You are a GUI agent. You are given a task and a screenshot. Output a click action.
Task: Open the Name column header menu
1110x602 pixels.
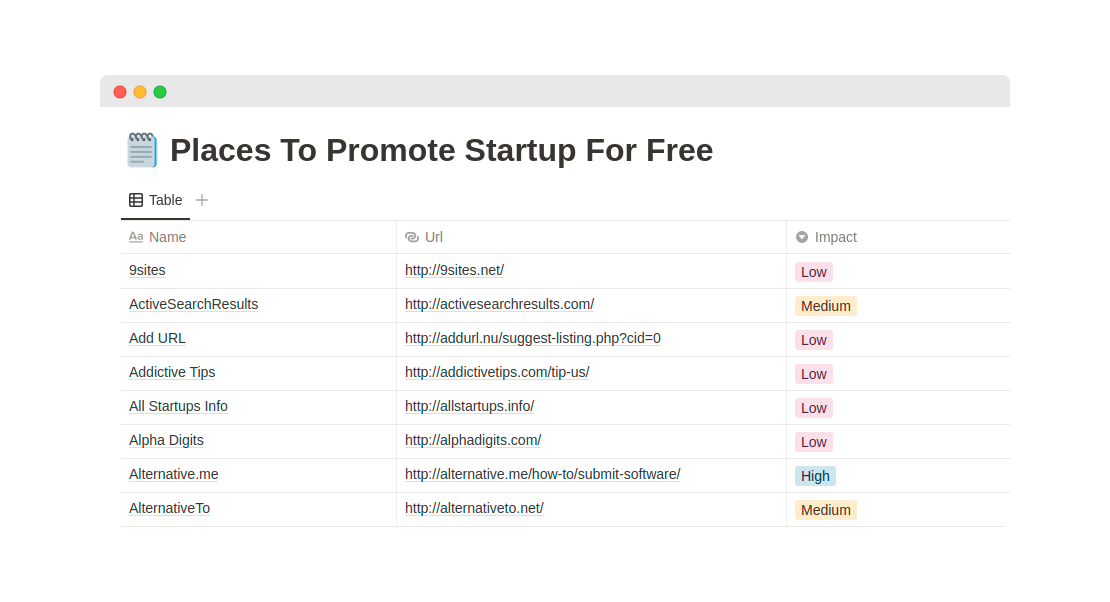(x=258, y=237)
